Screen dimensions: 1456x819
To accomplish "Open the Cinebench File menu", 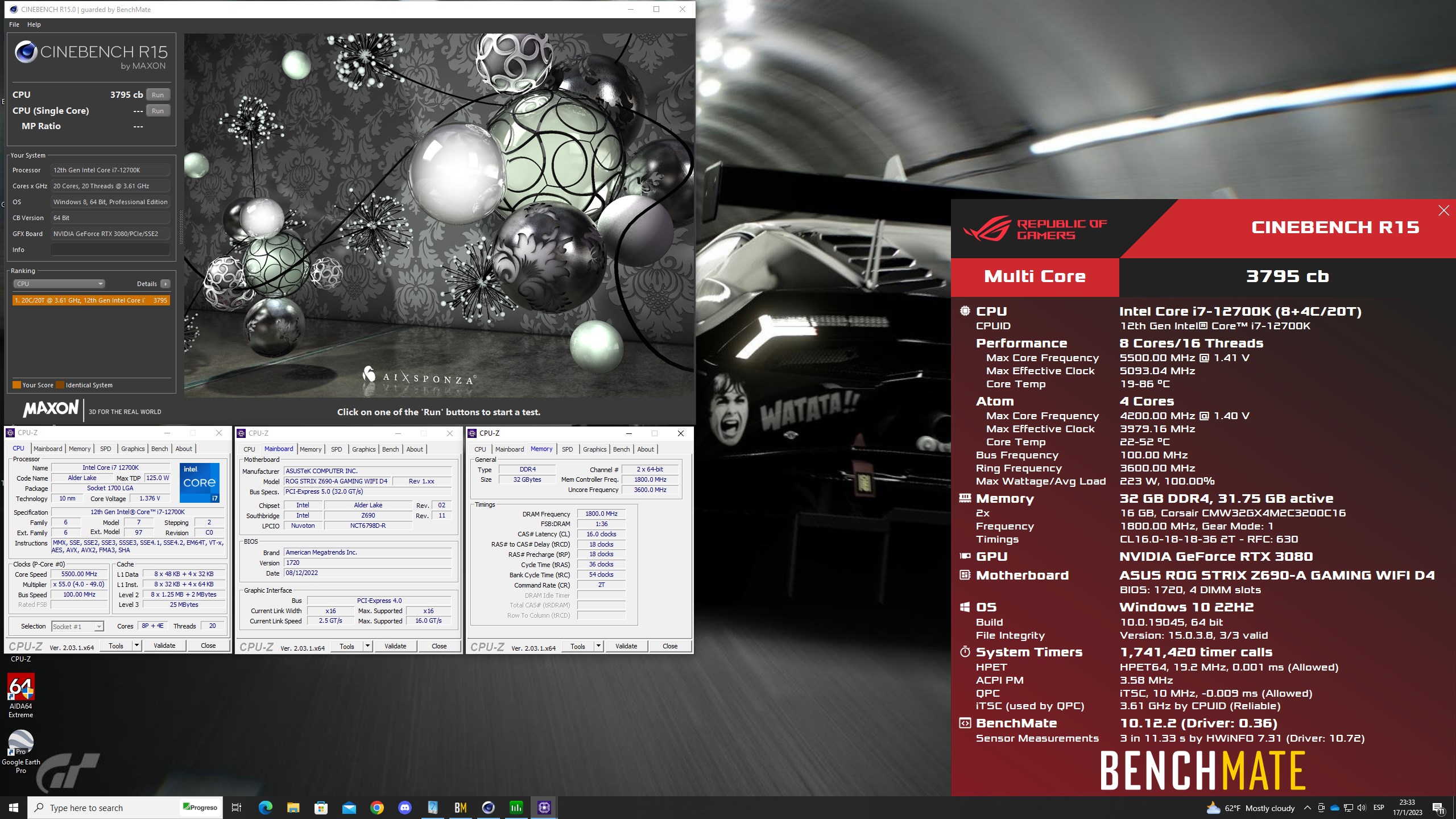I will click(14, 24).
